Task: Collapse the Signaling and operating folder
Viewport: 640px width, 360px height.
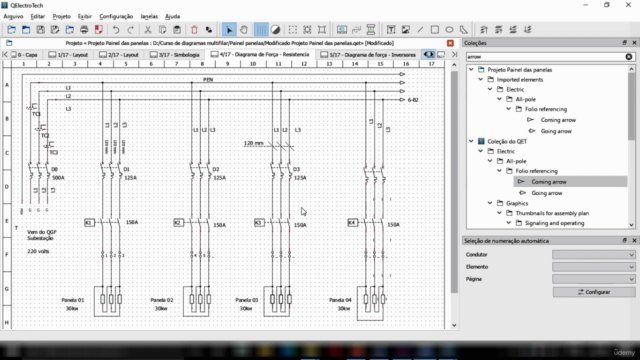Action: (x=509, y=223)
